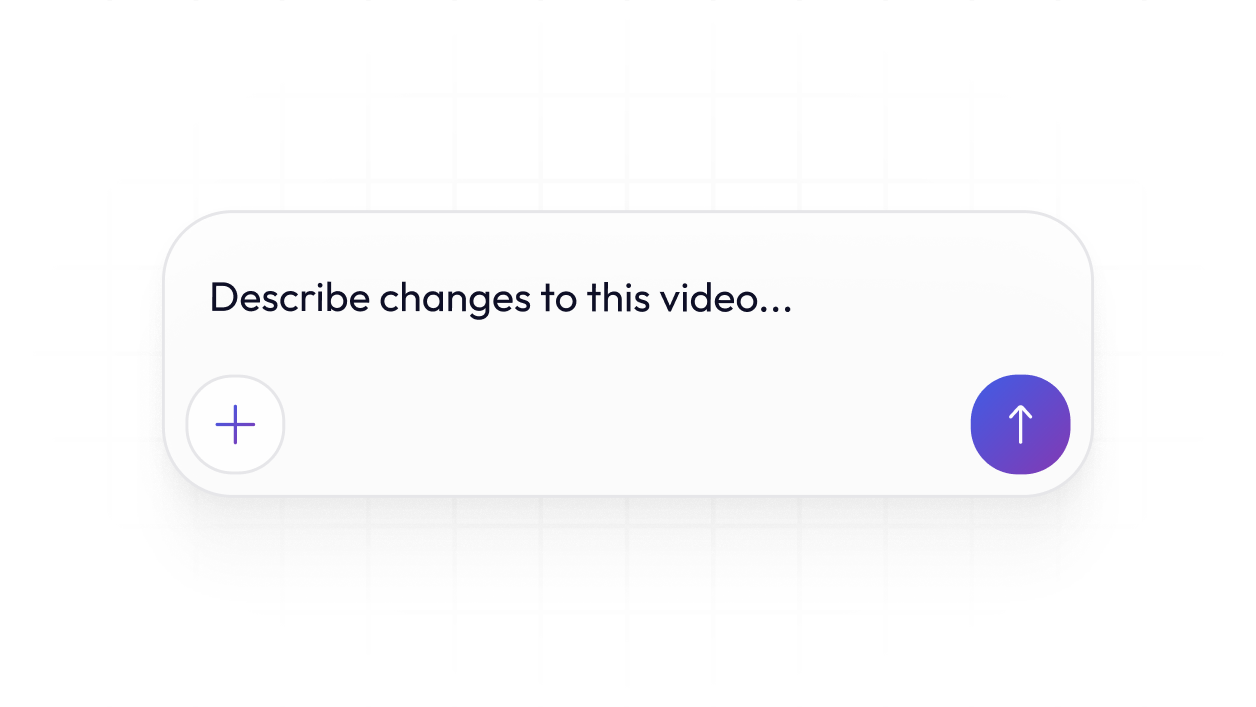Click the placeholder text 'Describe changes to this video…'
Image resolution: width=1256 pixels, height=707 pixels.
click(x=500, y=298)
